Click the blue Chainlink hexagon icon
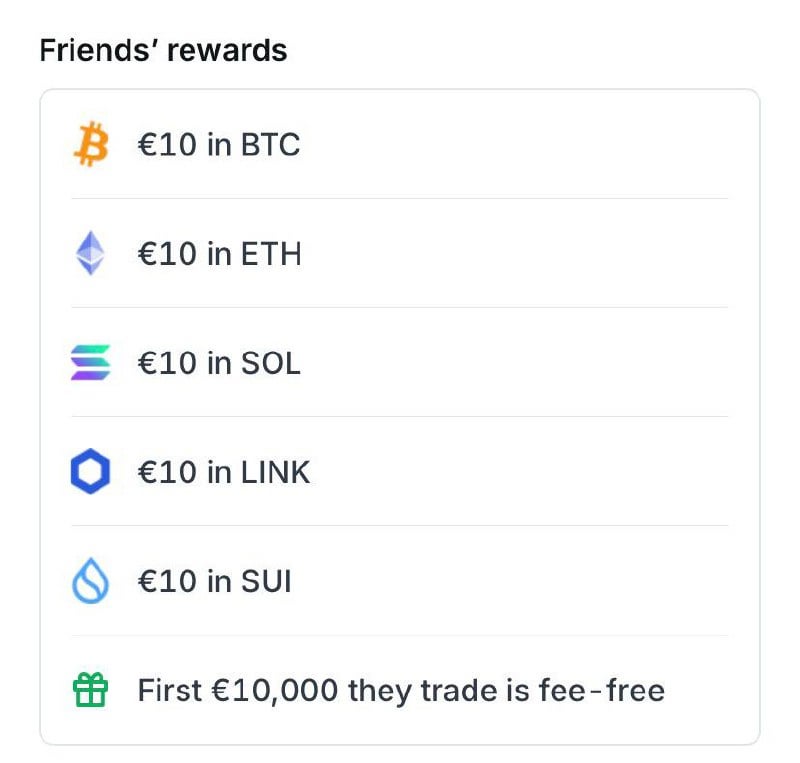 [90, 472]
